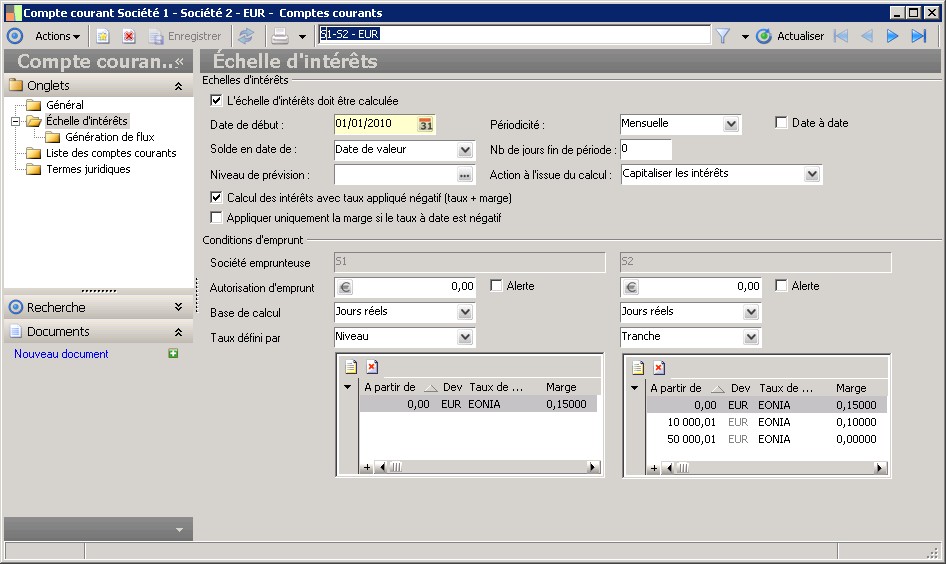Delete row icon in left rate table

coord(372,367)
